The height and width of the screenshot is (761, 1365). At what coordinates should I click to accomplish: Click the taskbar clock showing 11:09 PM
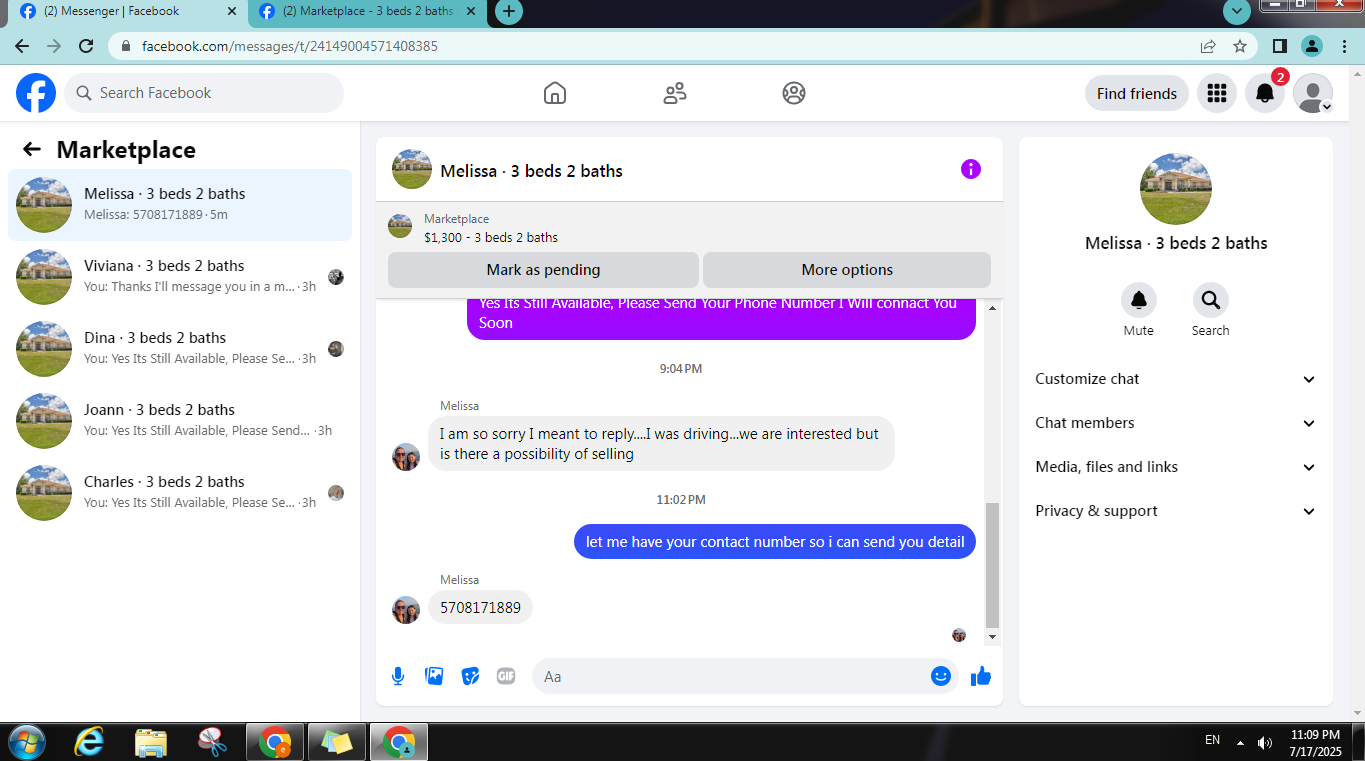point(1315,742)
